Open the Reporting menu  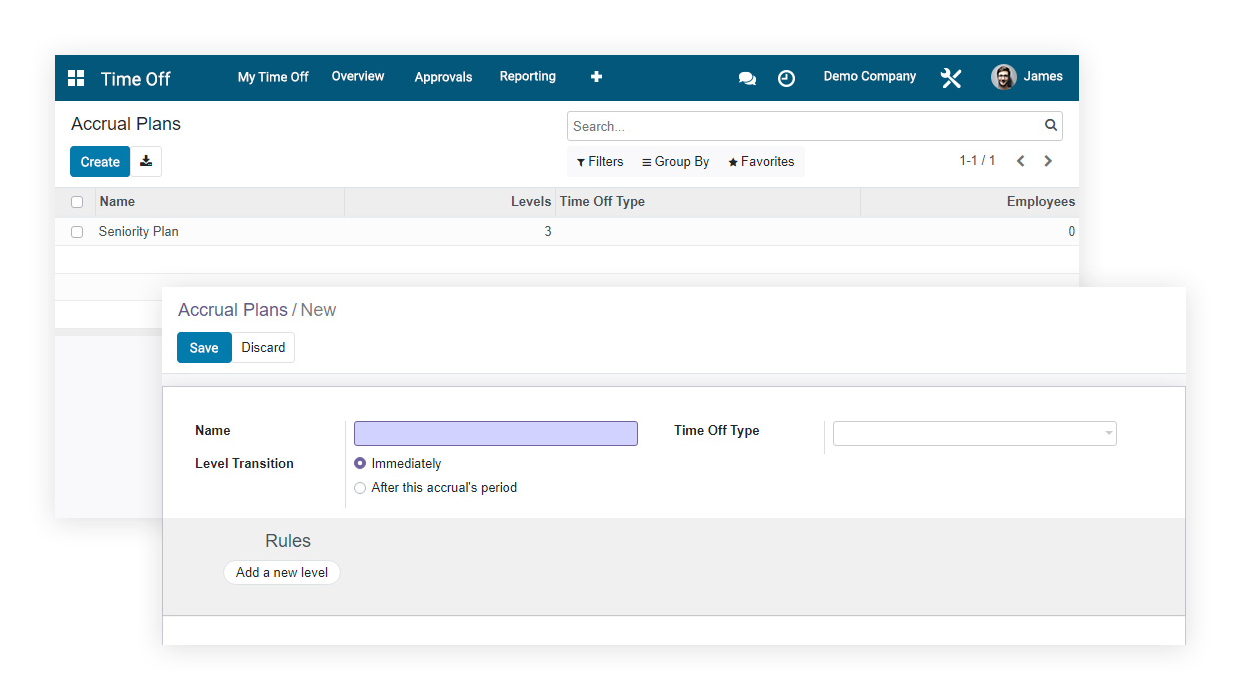tap(528, 77)
